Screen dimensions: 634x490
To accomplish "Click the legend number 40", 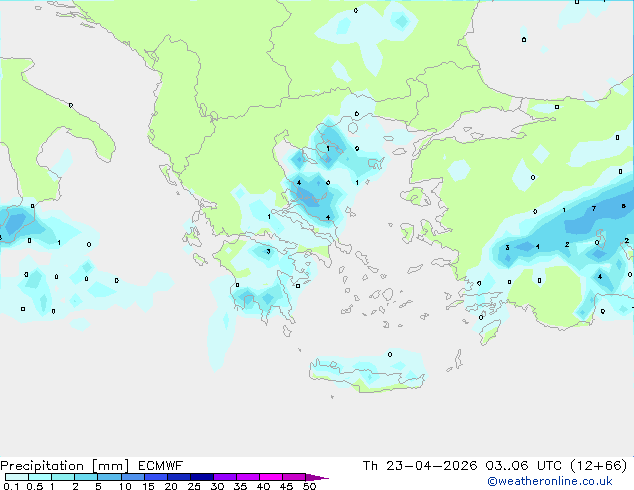I will [x=263, y=486].
